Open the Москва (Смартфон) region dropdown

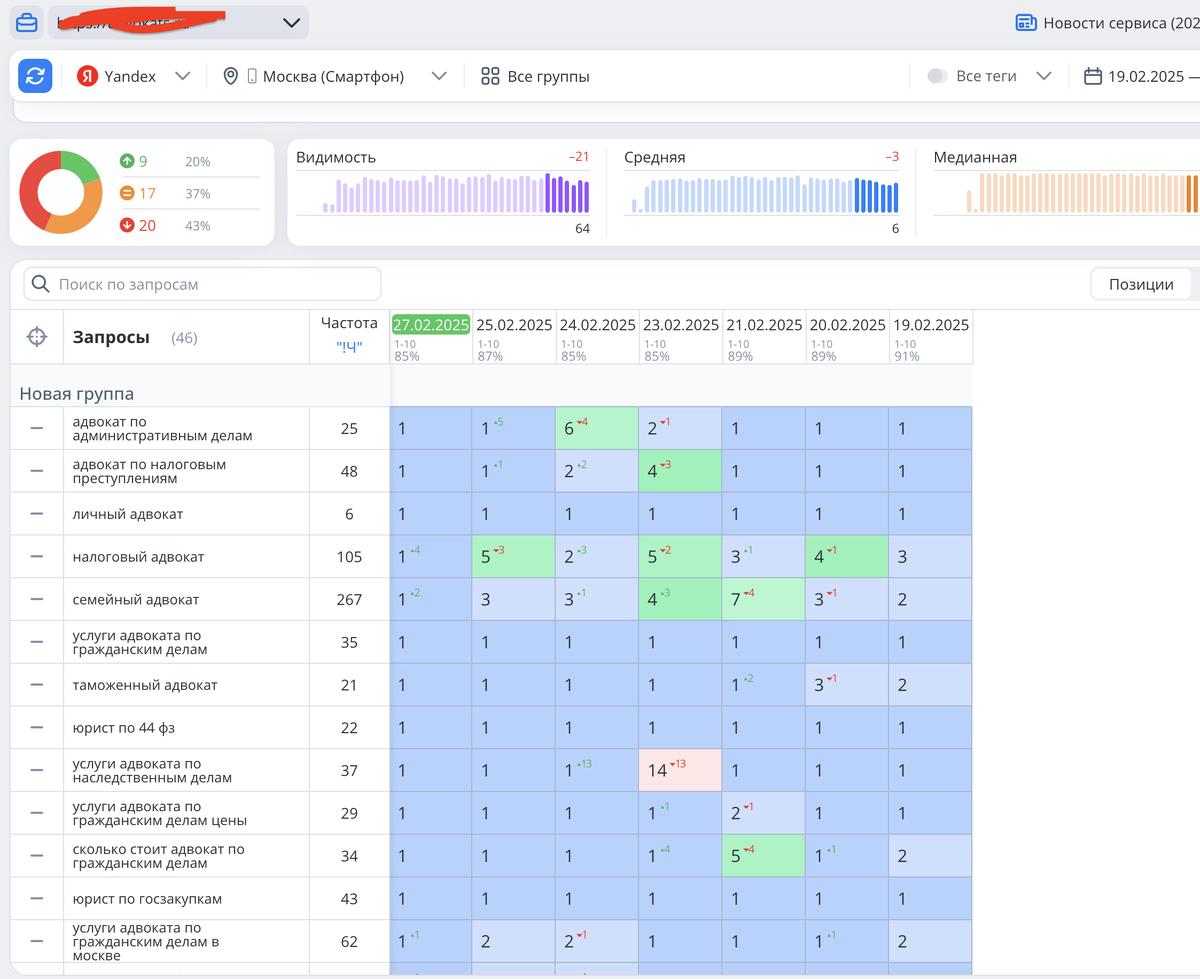tap(439, 76)
